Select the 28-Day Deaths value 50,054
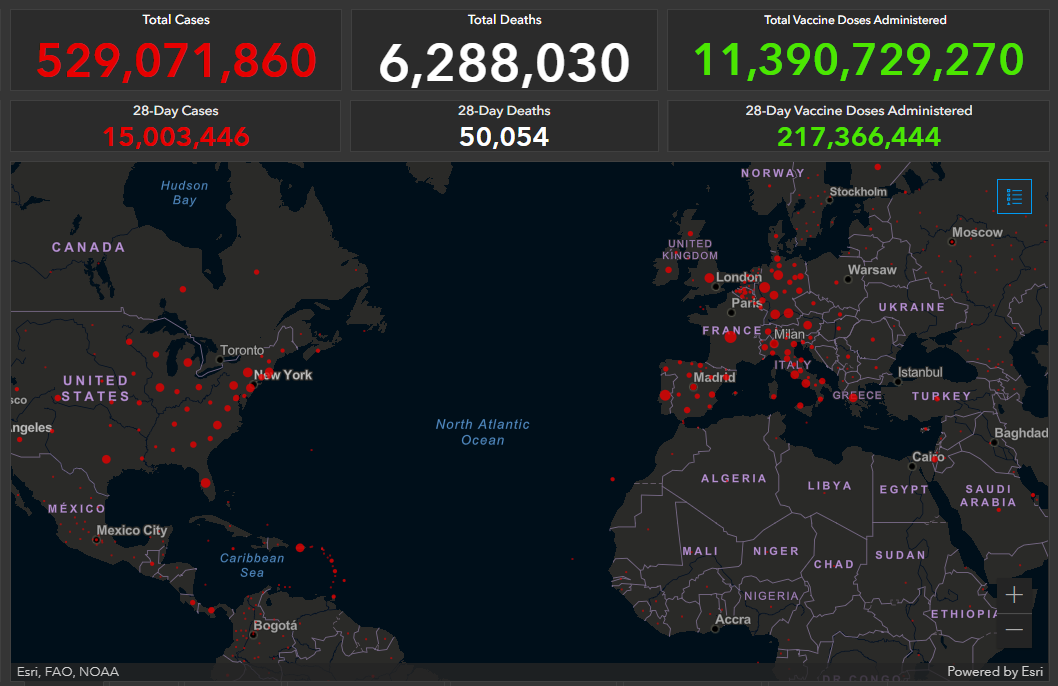Viewport: 1058px width, 686px height. pyautogui.click(x=504, y=137)
